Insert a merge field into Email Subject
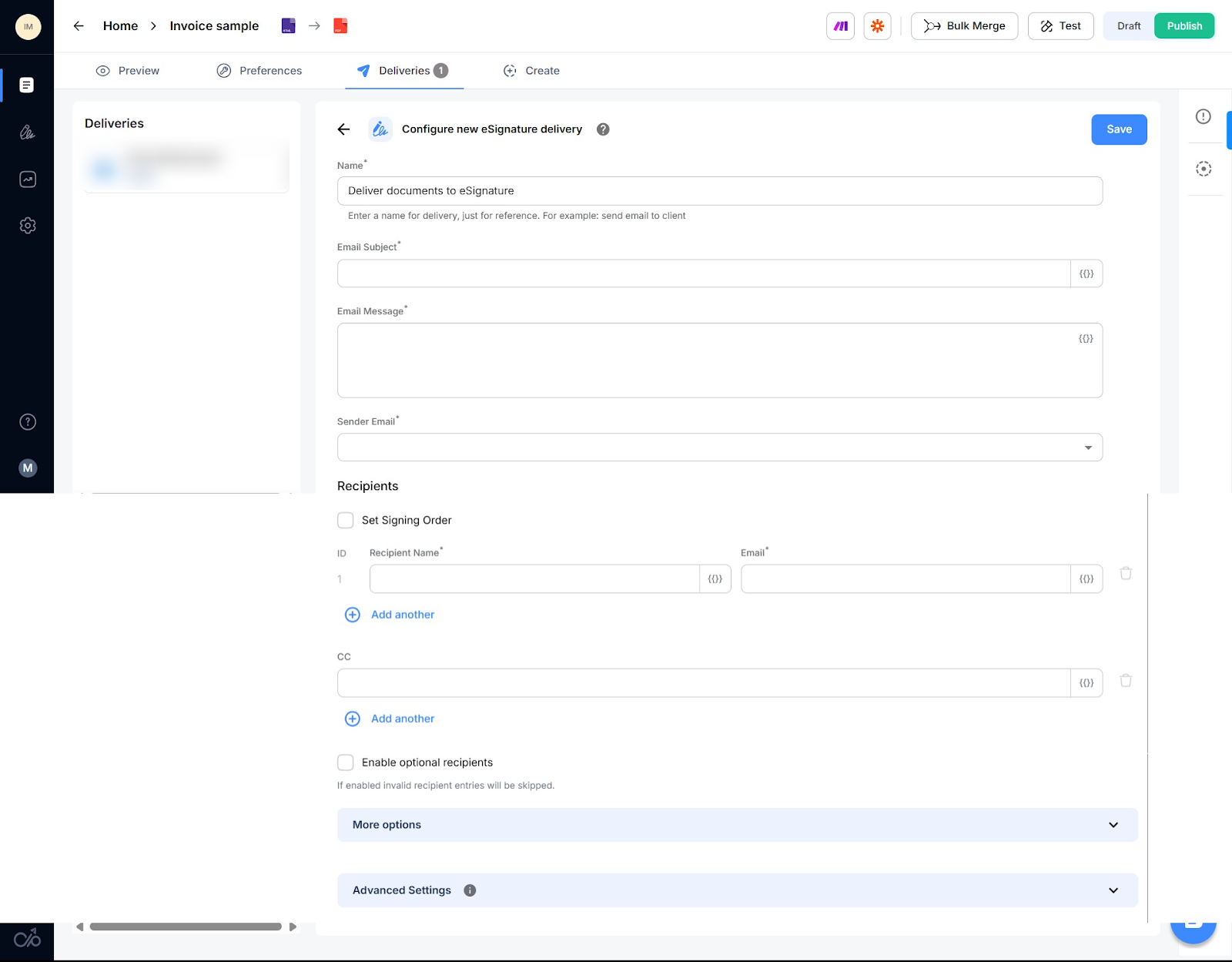1232x962 pixels. click(1086, 273)
